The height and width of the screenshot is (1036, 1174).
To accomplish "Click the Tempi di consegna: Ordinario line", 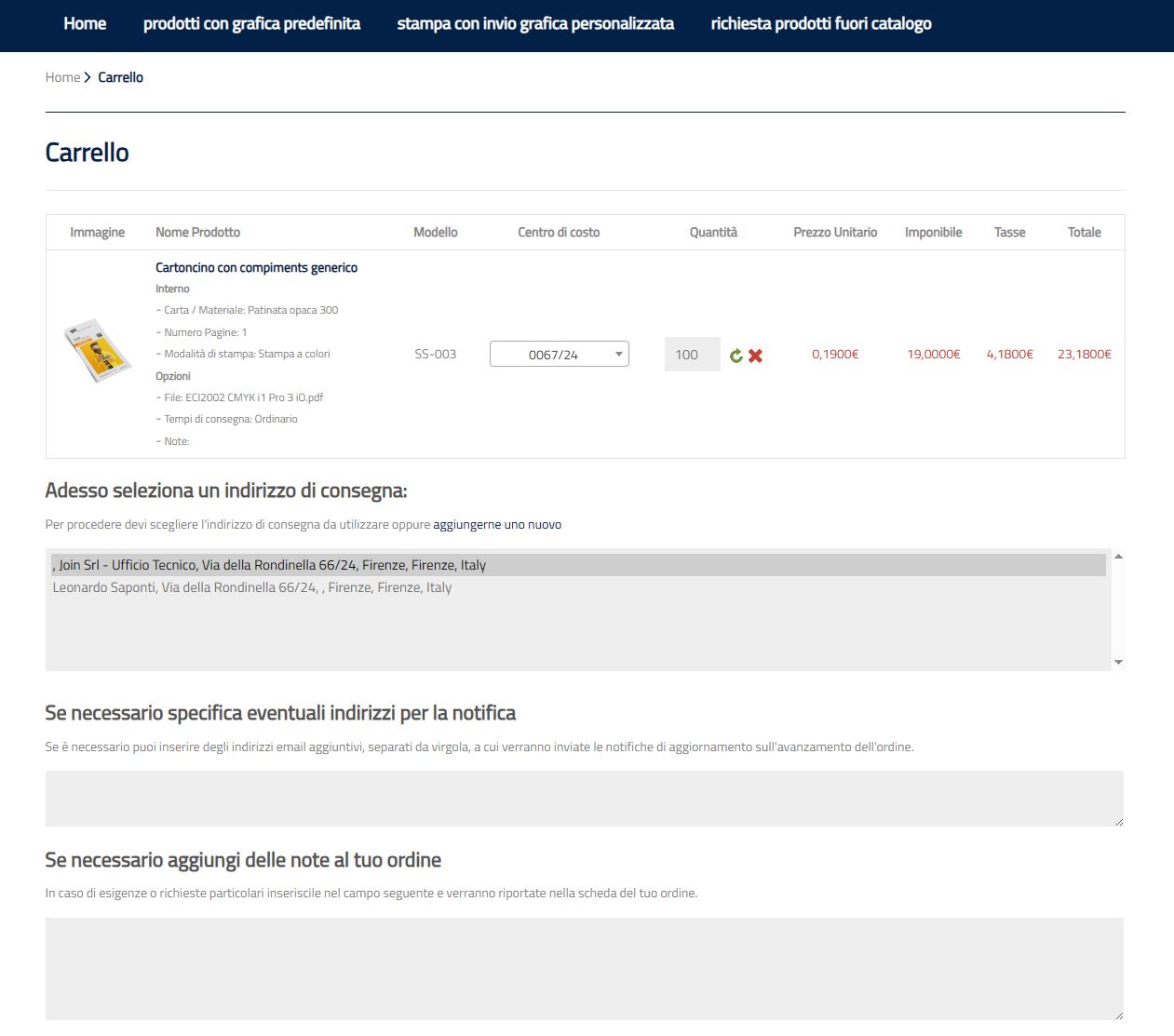I will click(x=226, y=419).
